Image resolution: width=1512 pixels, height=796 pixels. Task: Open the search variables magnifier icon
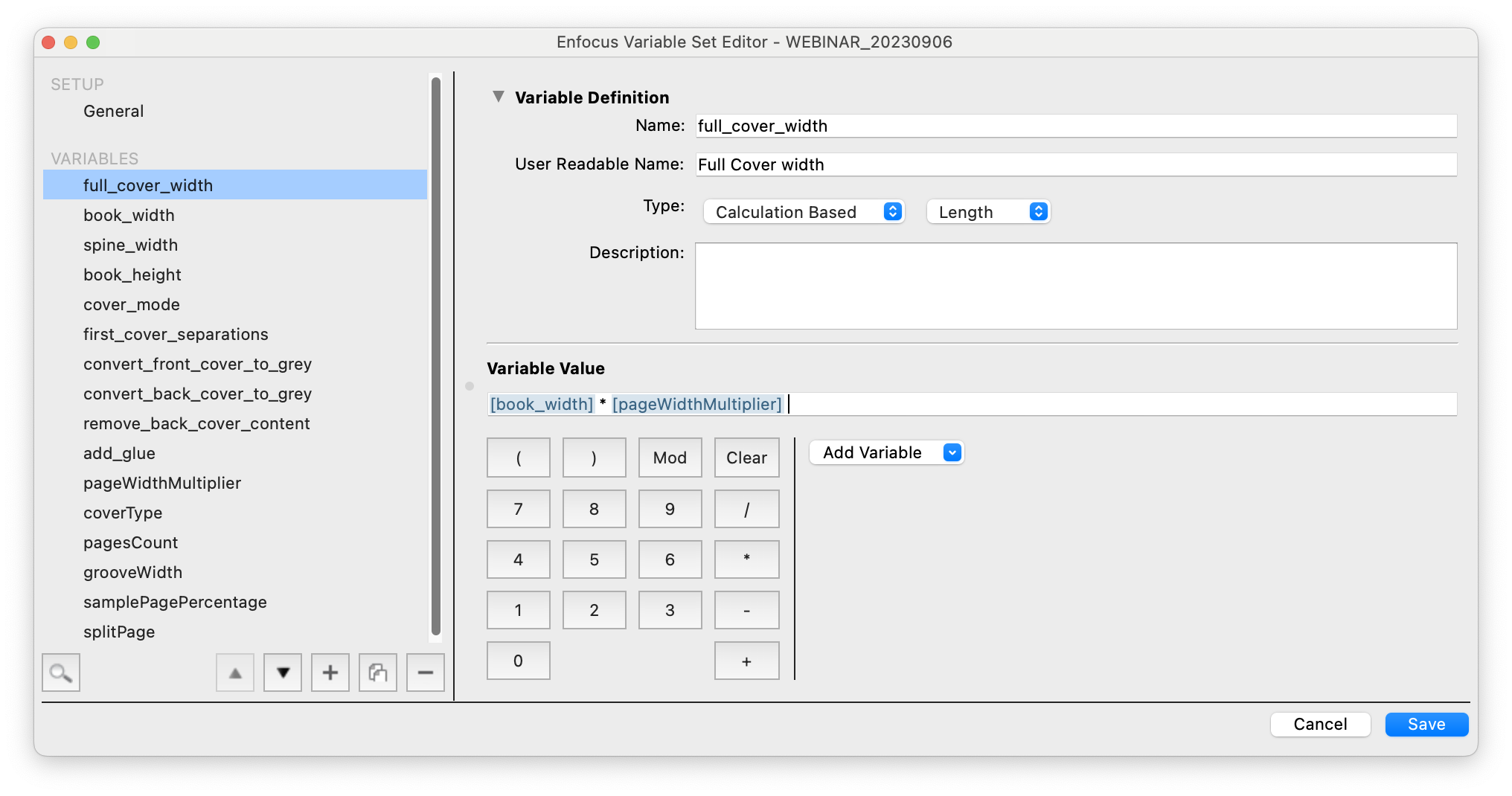[61, 673]
